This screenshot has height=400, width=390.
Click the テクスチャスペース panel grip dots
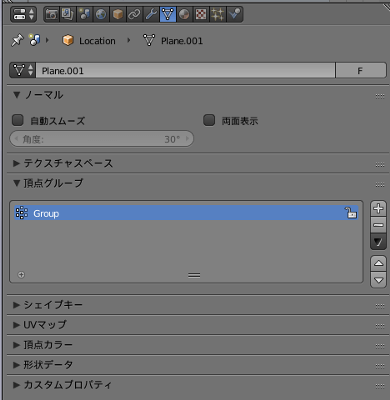coord(380,165)
